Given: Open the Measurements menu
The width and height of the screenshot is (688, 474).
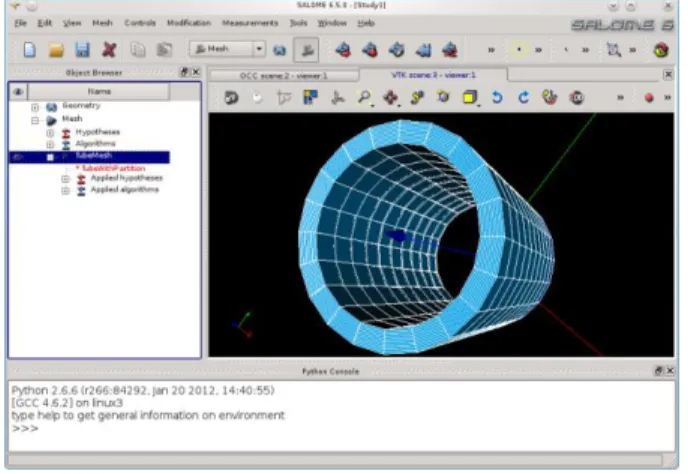Looking at the screenshot, I should click(250, 23).
